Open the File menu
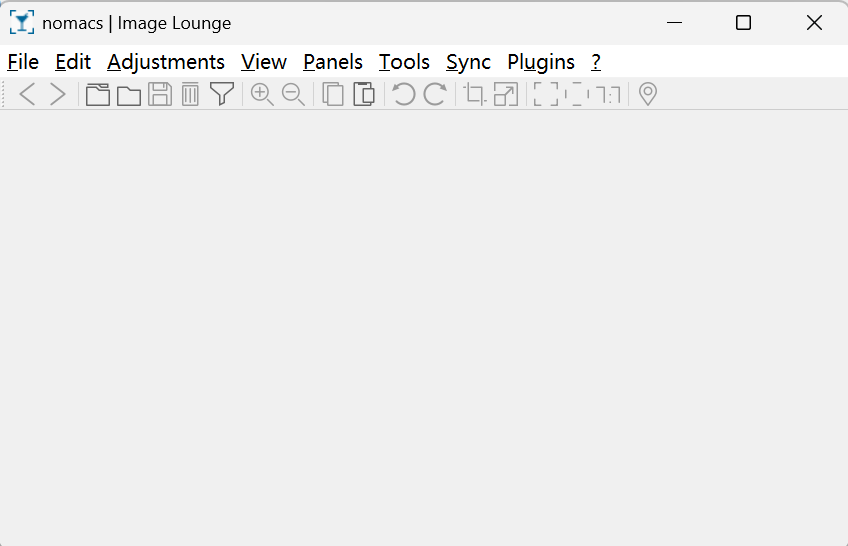 (x=23, y=62)
